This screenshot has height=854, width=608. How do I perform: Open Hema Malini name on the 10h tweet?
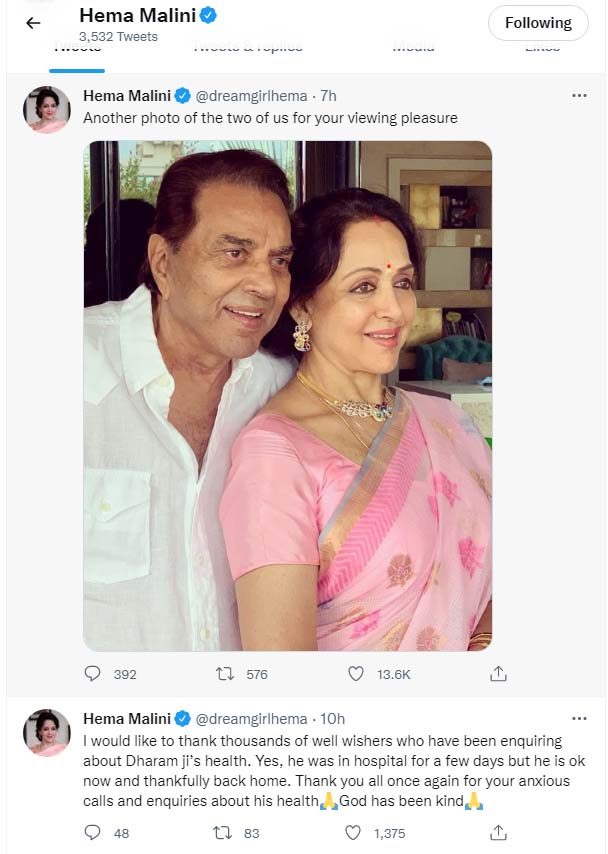point(127,719)
